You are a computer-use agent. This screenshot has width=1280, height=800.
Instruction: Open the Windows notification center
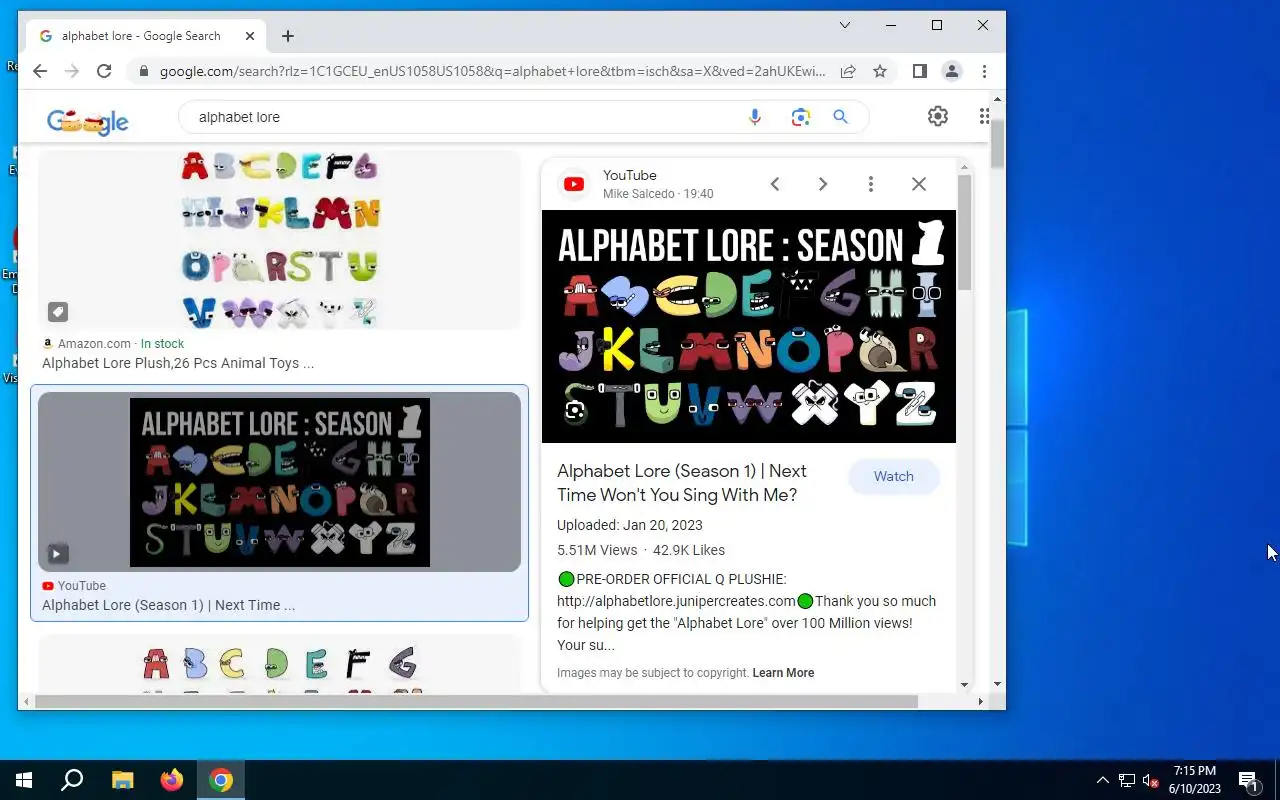[x=1248, y=780]
